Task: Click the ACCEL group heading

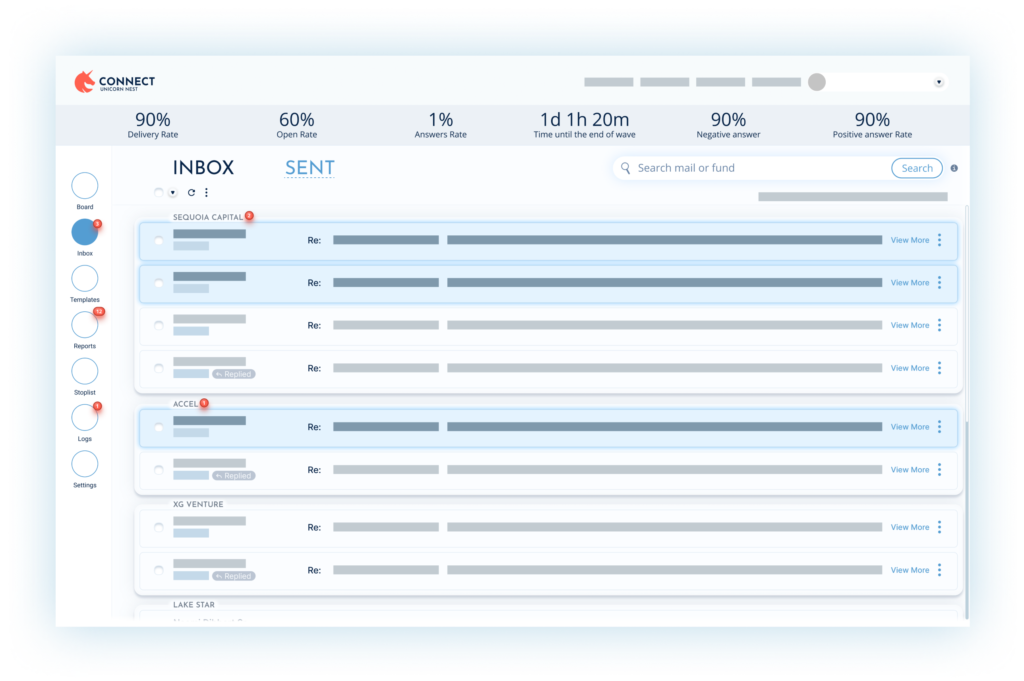Action: pos(185,404)
